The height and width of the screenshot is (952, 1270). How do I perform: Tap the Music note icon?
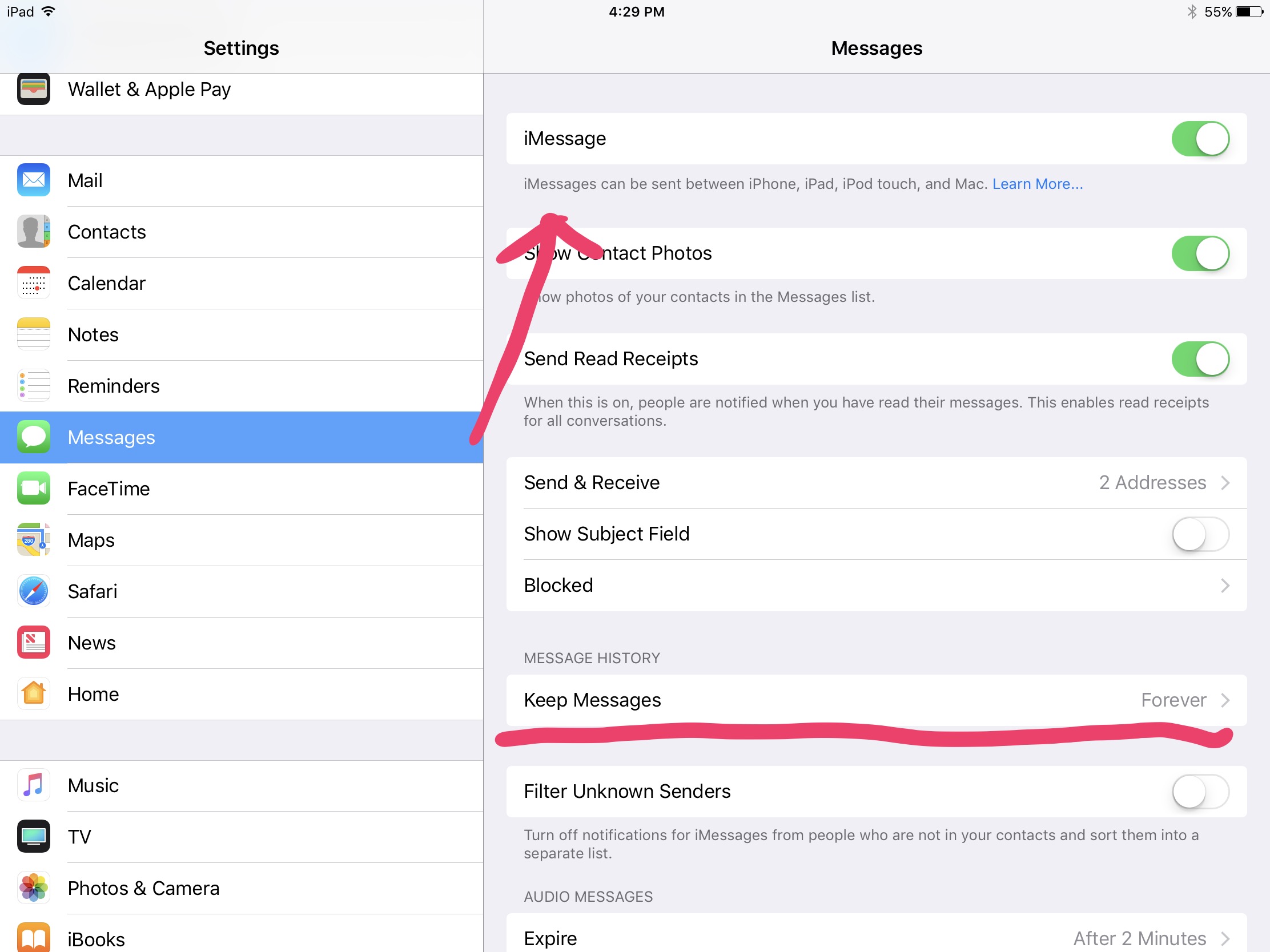(33, 785)
